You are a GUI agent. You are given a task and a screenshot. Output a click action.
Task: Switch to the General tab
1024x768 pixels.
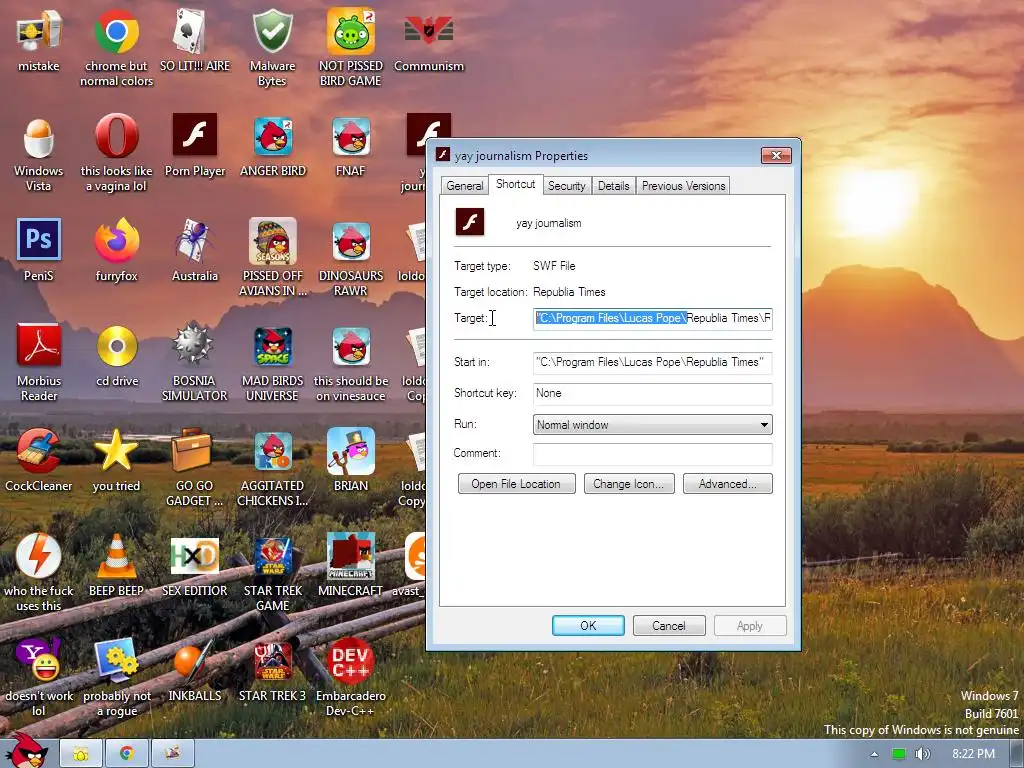[465, 186]
